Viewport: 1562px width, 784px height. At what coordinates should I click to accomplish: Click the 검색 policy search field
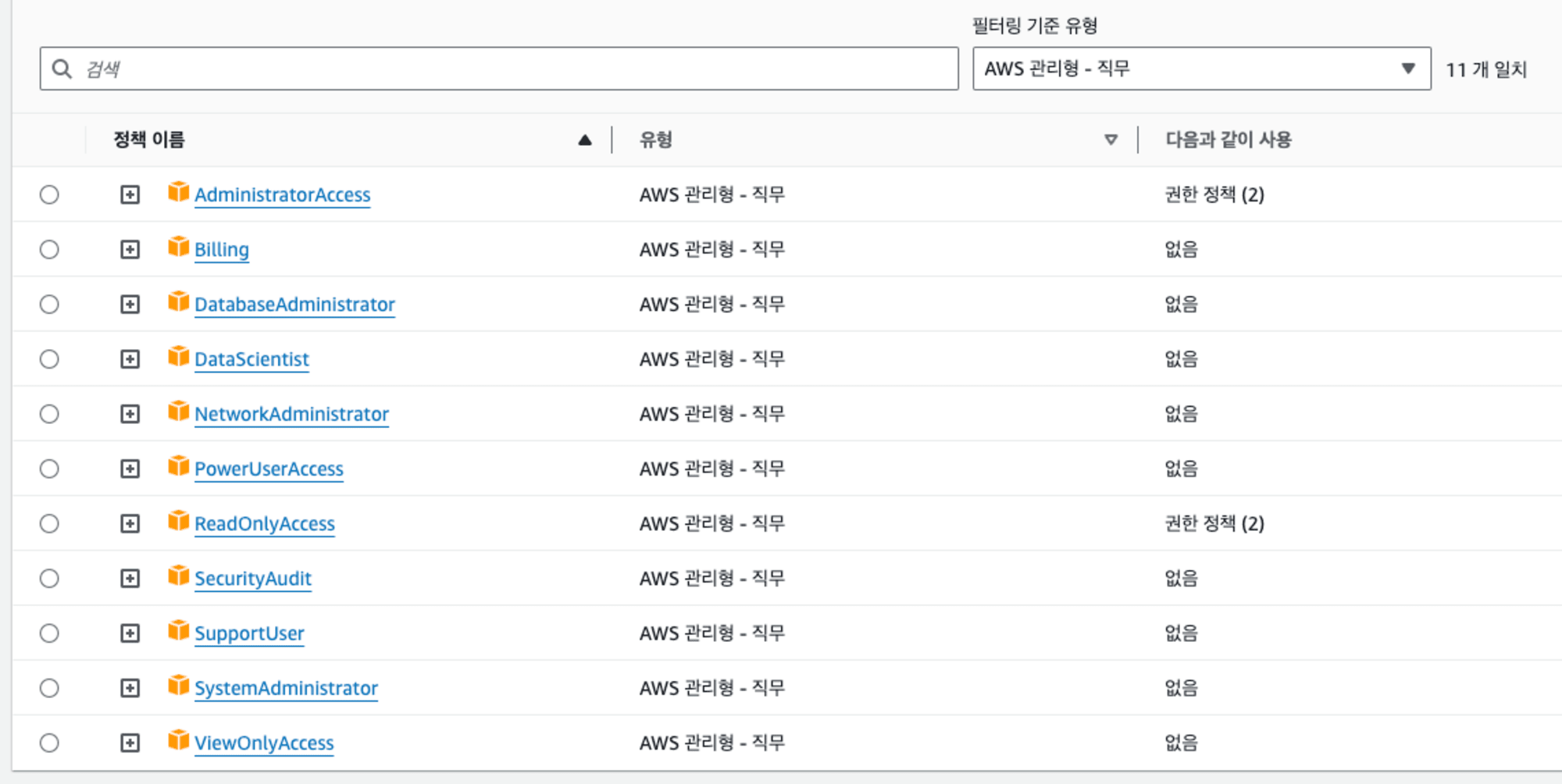499,69
